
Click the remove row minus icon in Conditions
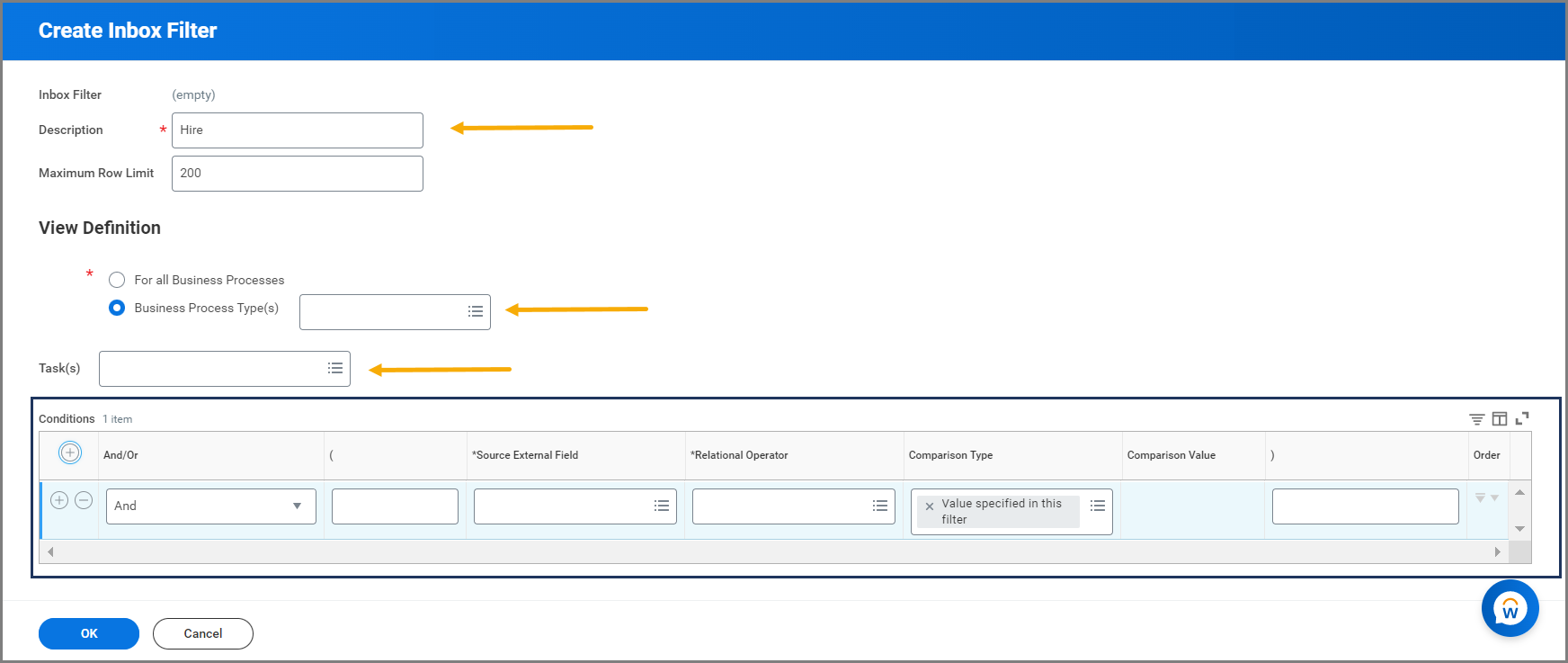(84, 500)
